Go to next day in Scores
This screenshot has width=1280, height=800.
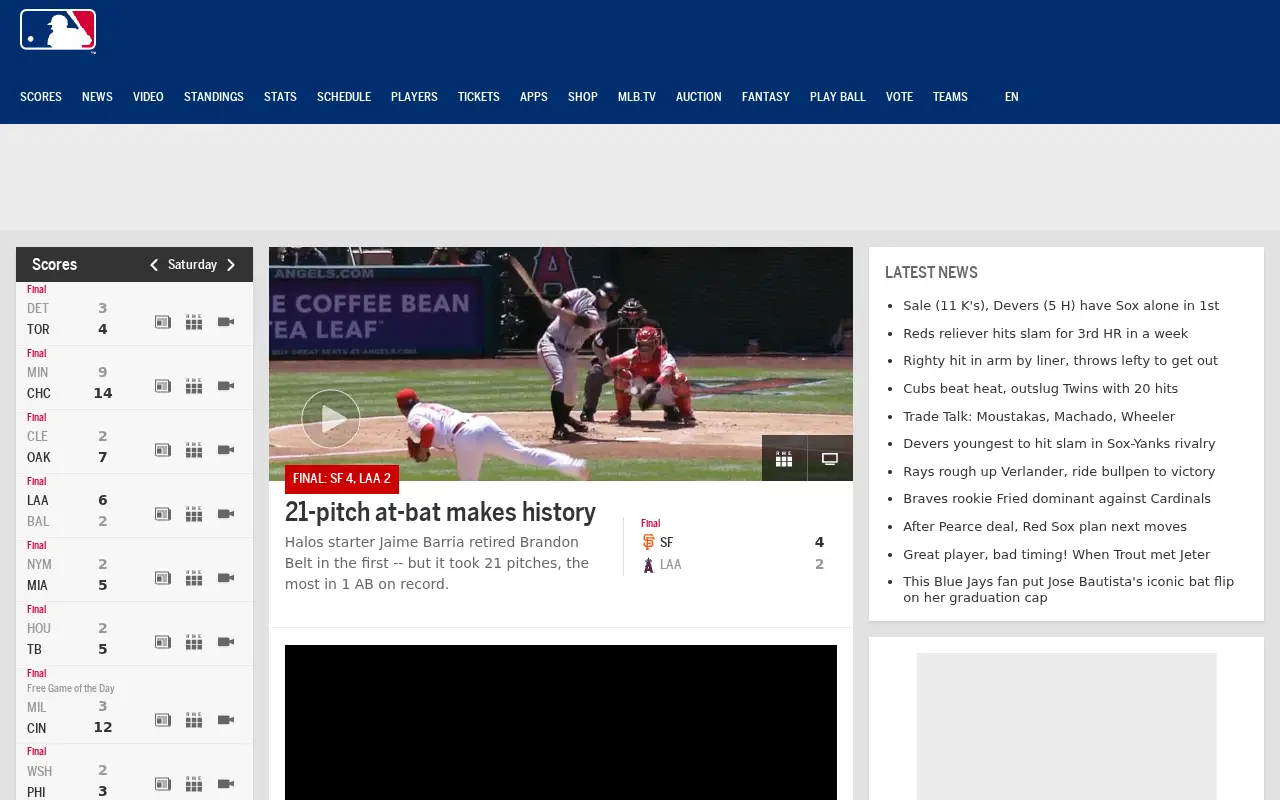[231, 265]
